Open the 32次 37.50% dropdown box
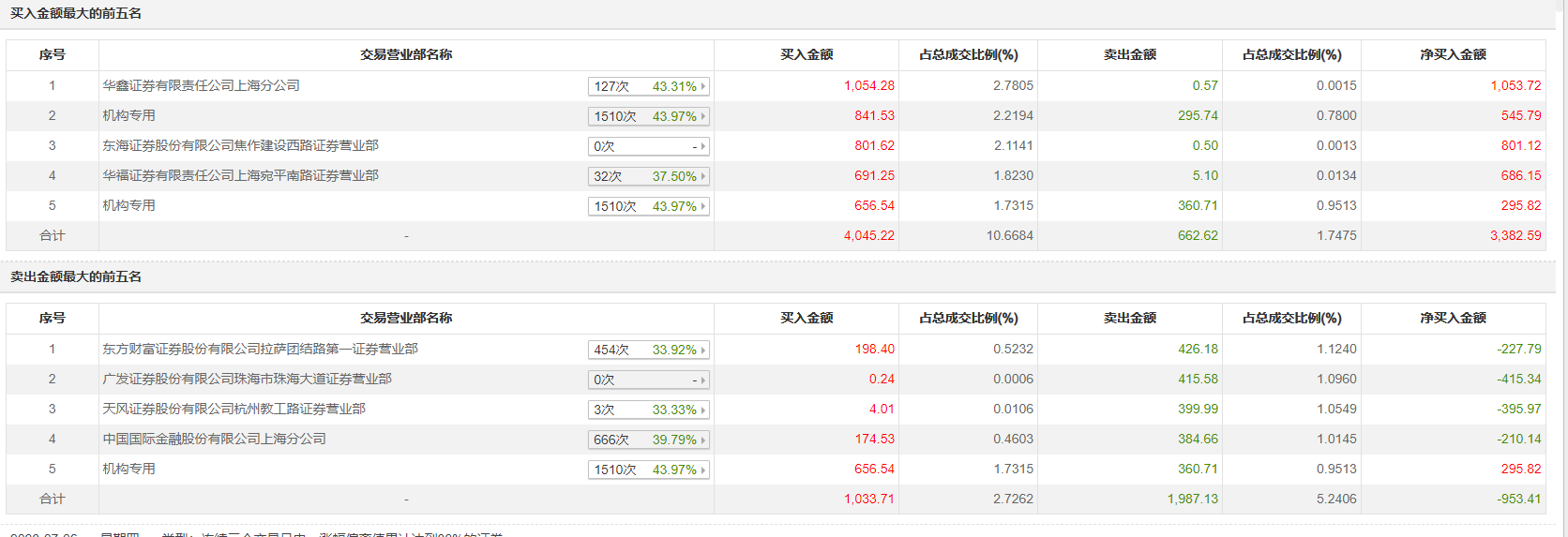The height and width of the screenshot is (537, 1568). coord(648,176)
